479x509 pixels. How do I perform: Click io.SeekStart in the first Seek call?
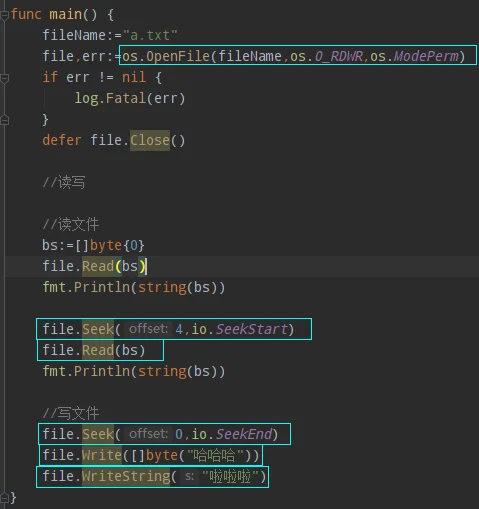[240, 329]
